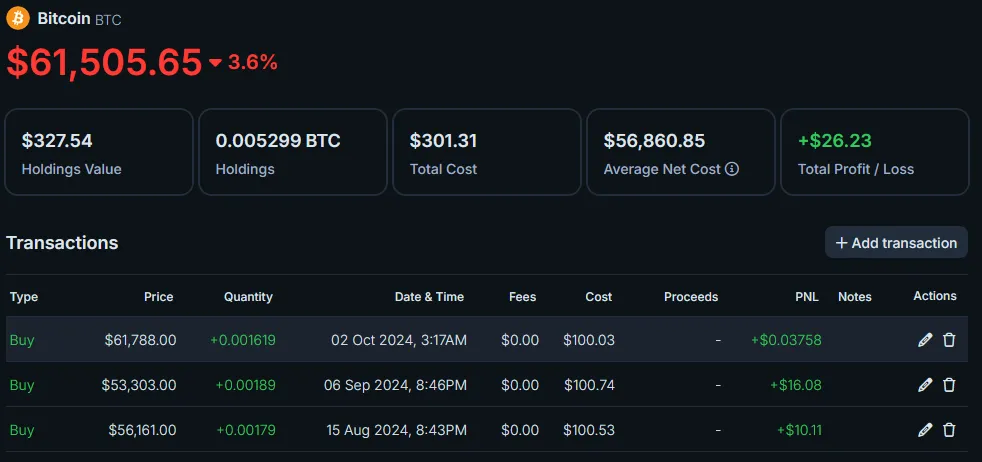Open pencil editor for 15 Aug 2024 transaction

click(x=924, y=430)
